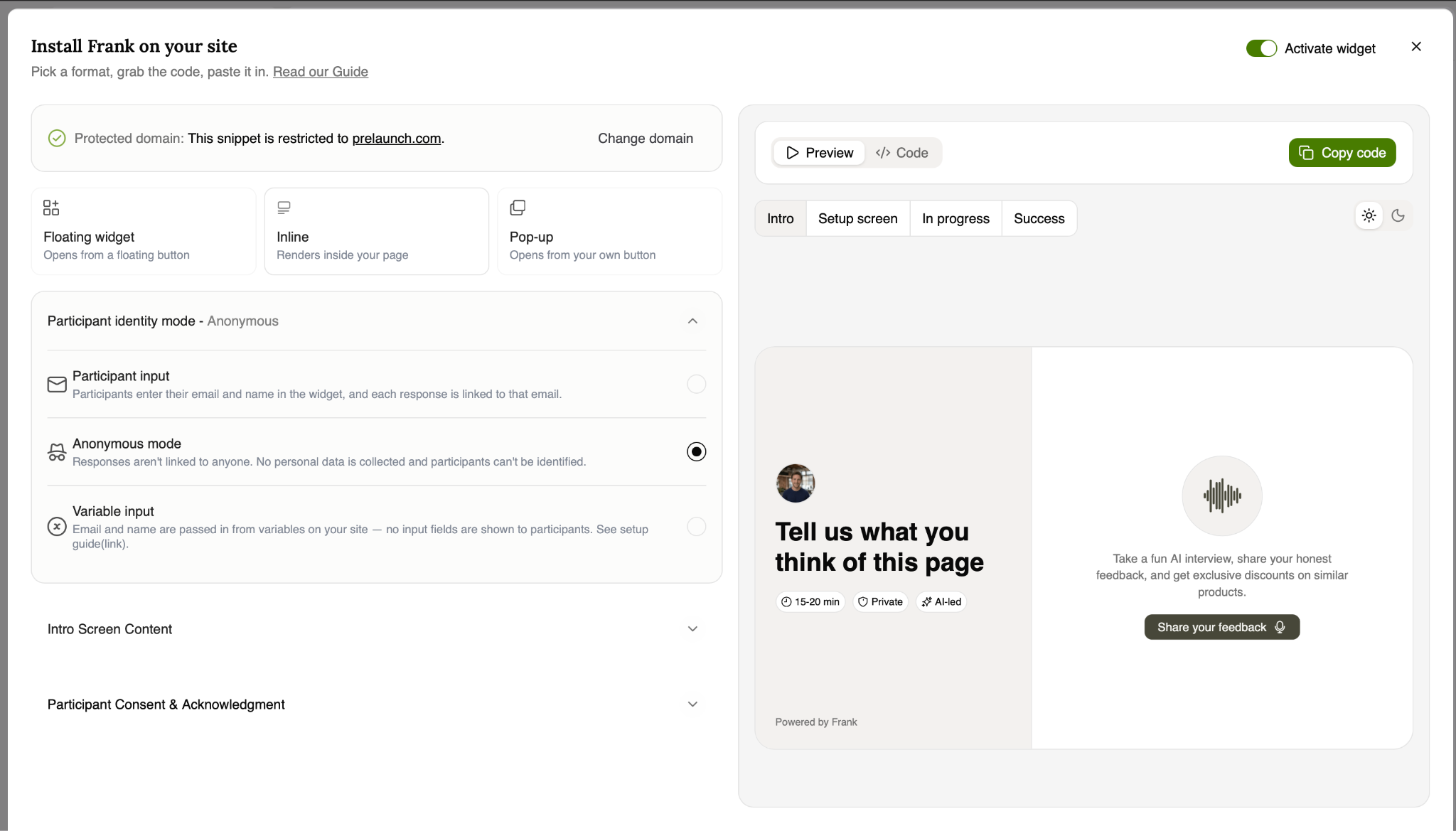Click the audio waveform icon in preview
This screenshot has height=831, width=1456.
click(x=1222, y=495)
